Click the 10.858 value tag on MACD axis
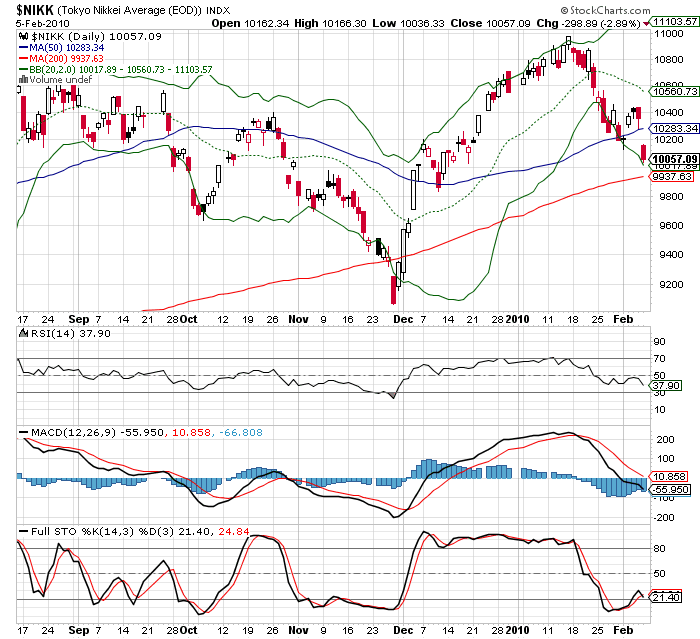This screenshot has width=700, height=639. [668, 476]
